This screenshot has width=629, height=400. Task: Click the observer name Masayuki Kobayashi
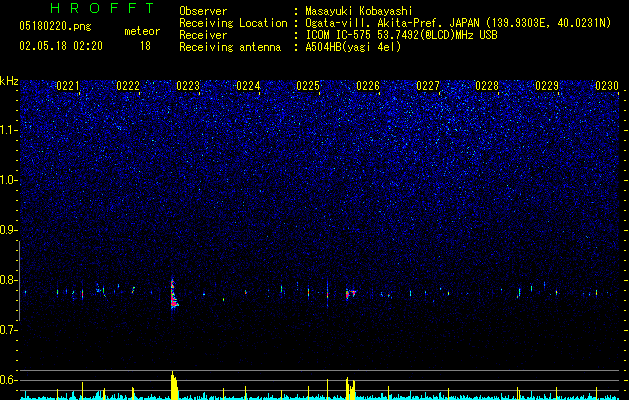pyautogui.click(x=359, y=11)
